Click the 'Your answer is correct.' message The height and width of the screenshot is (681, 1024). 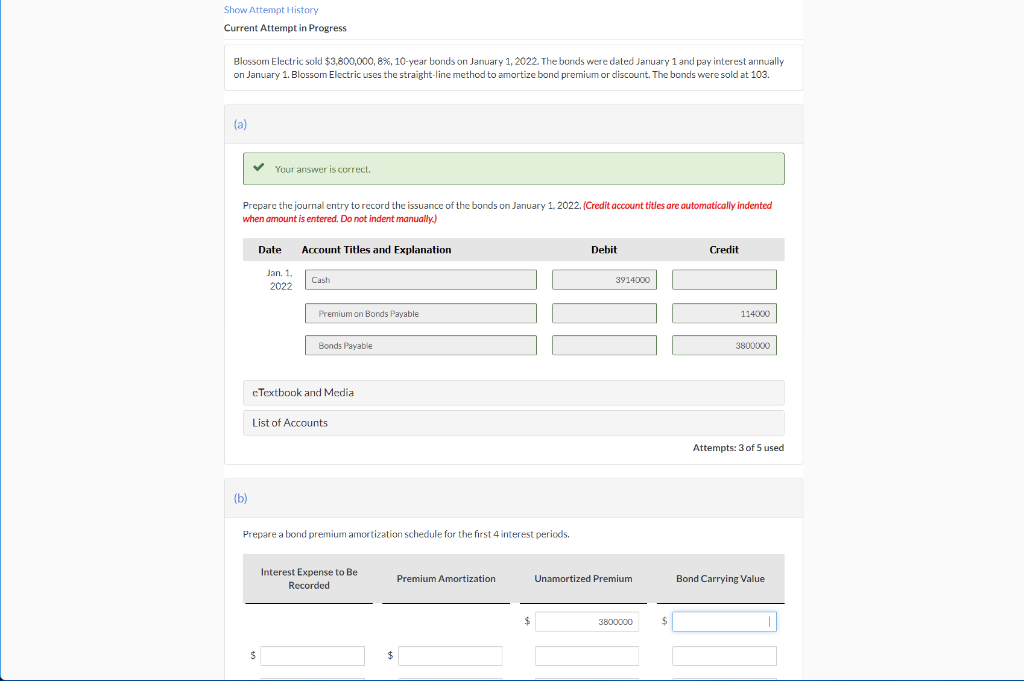323,169
